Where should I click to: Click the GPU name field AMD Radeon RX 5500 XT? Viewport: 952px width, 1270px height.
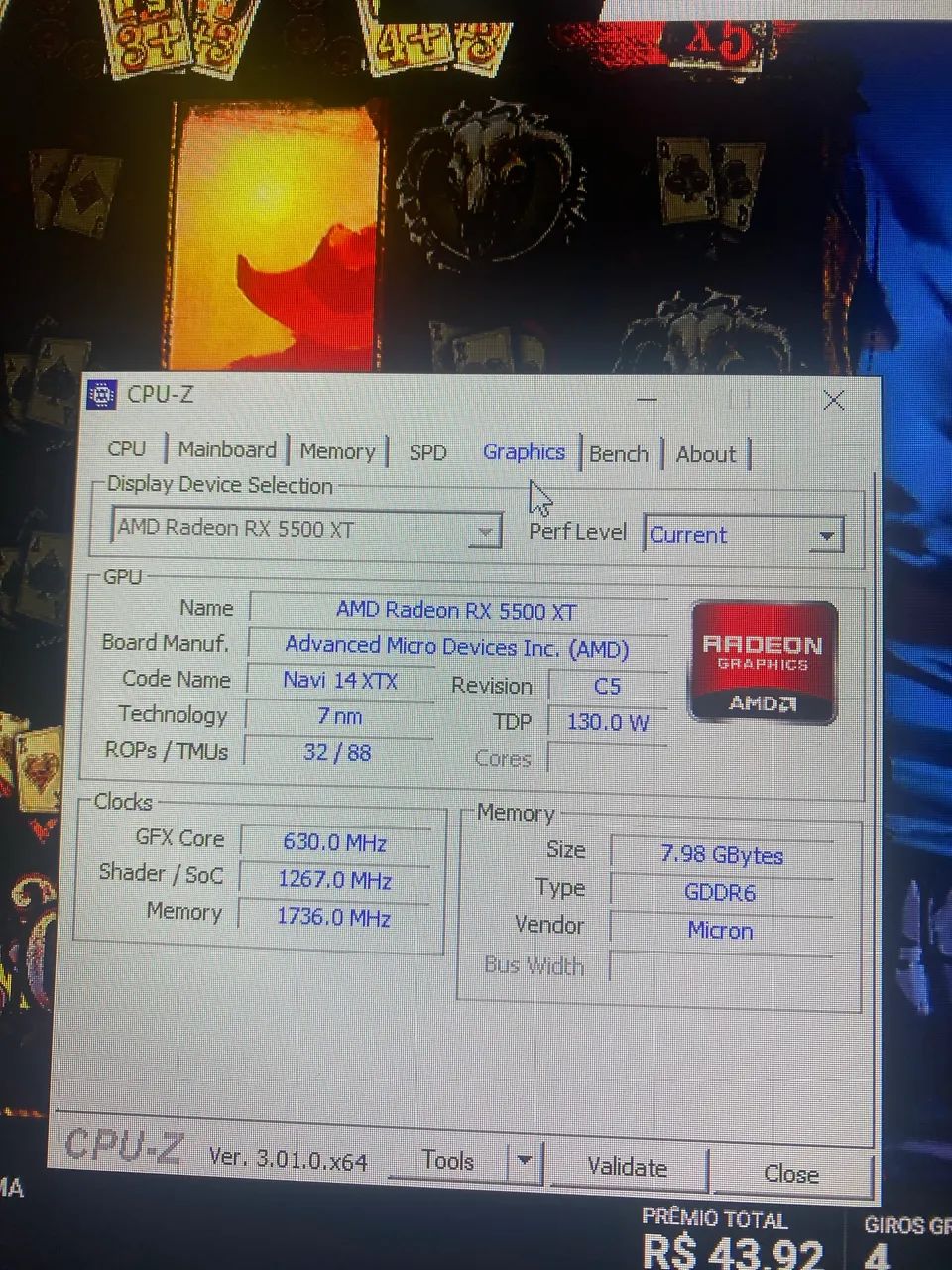pyautogui.click(x=457, y=611)
